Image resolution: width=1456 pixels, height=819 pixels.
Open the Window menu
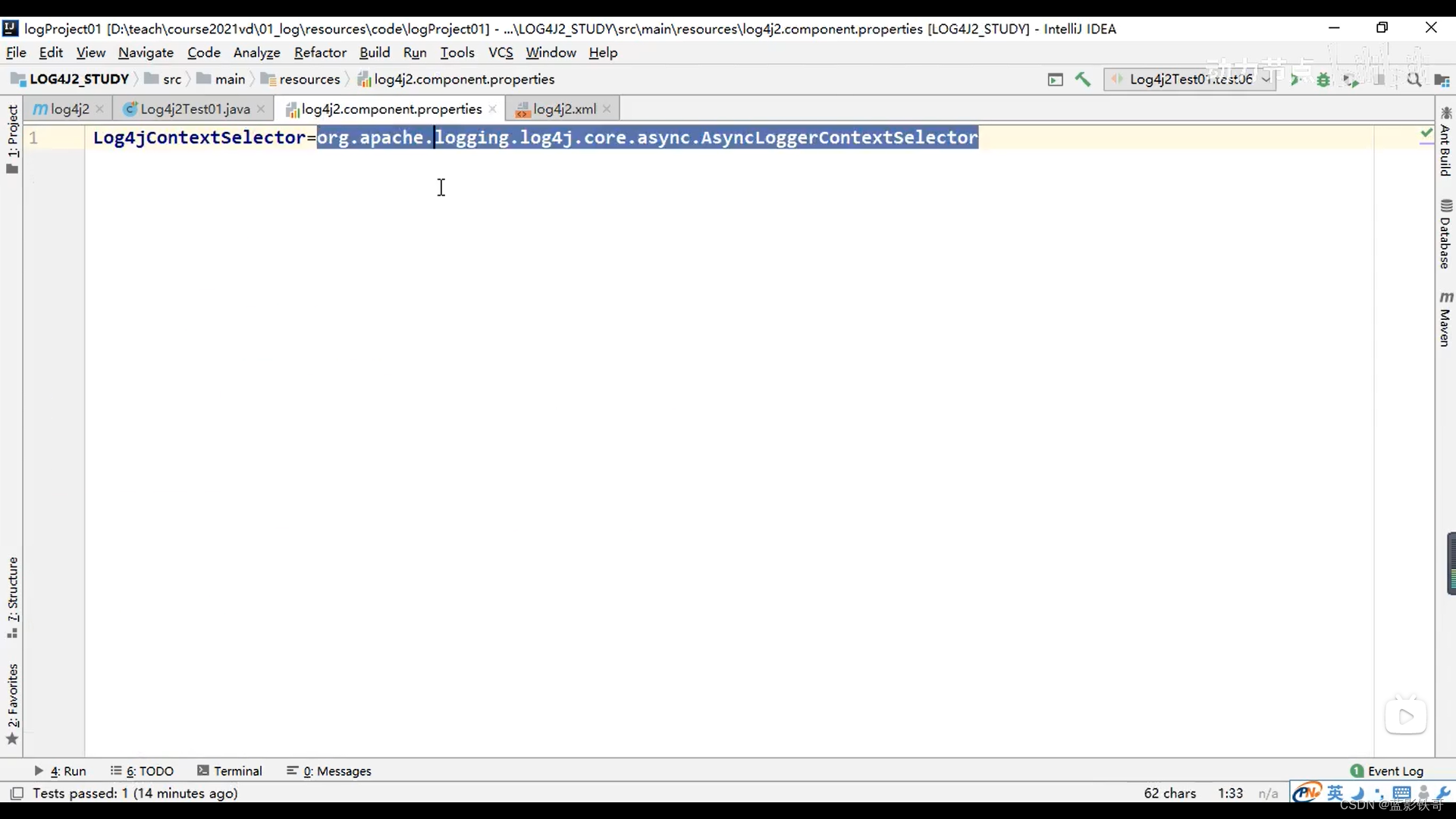tap(551, 52)
